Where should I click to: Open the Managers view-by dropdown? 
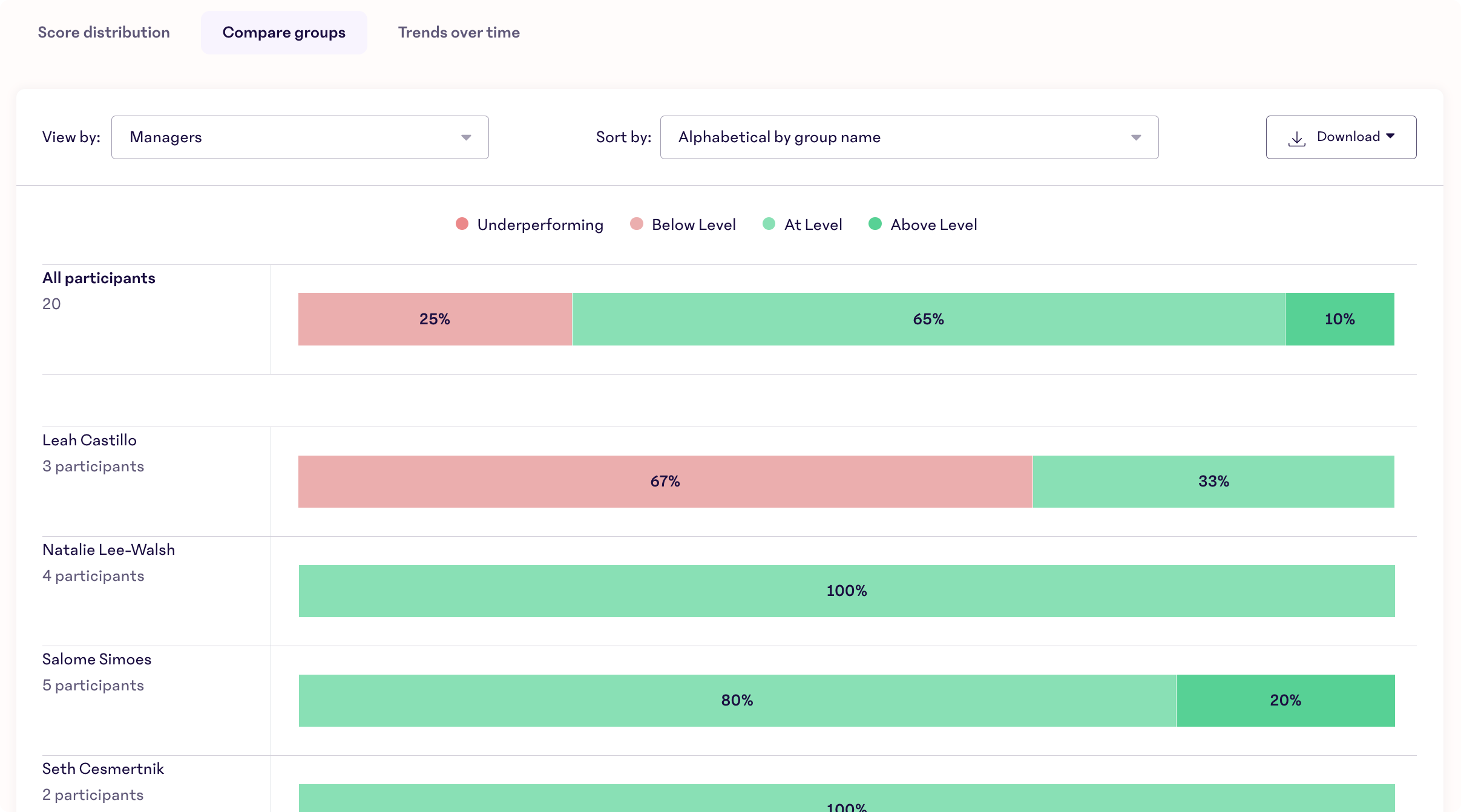299,137
